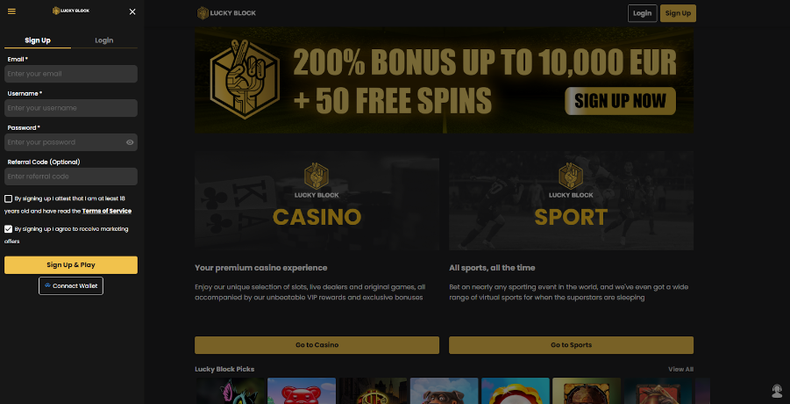Focus the Email input field
Viewport: 790px width, 404px height.
coord(71,74)
